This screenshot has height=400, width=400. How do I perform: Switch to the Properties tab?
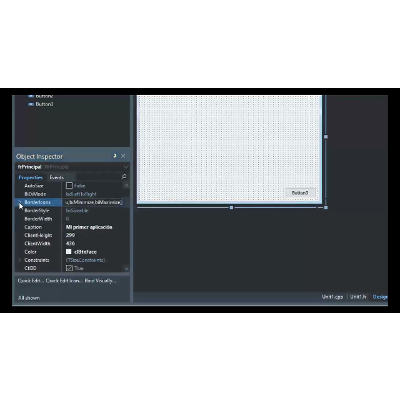(x=31, y=177)
